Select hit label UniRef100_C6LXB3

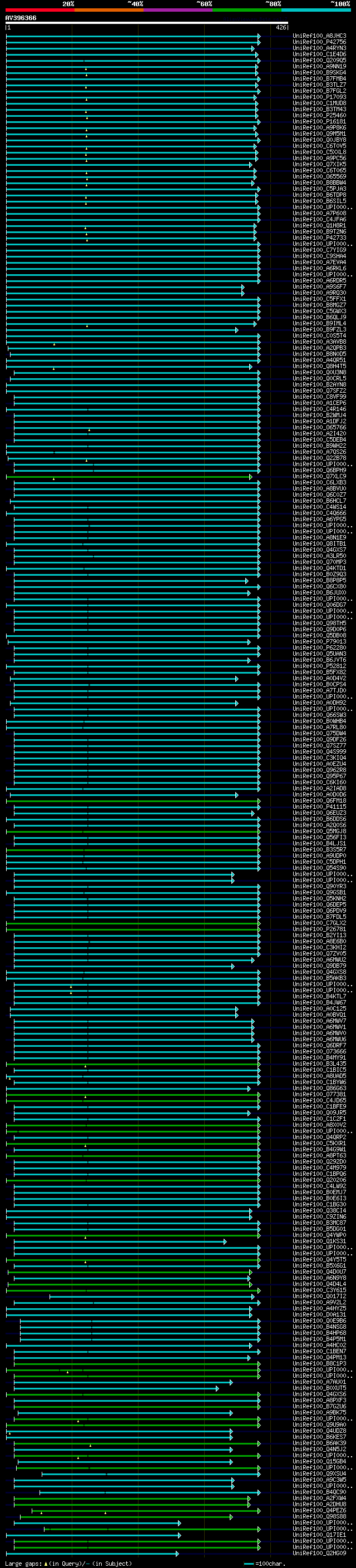coord(319,483)
